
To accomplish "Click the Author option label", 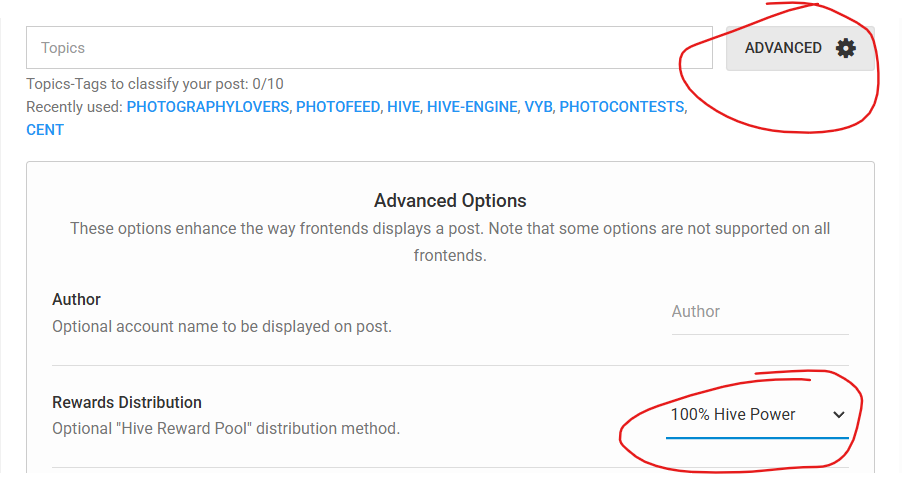I will coord(77,299).
